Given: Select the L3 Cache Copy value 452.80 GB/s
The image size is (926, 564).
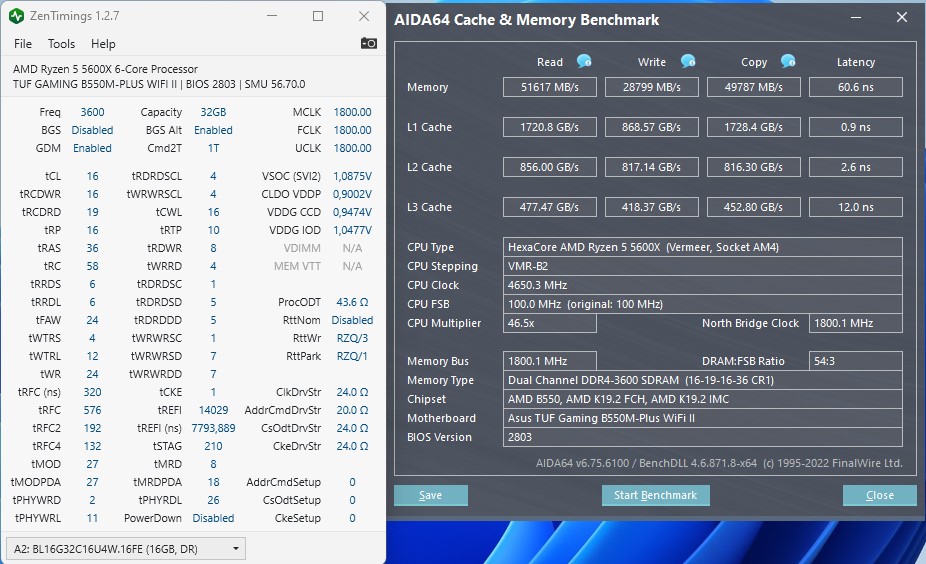Looking at the screenshot, I should pos(754,207).
